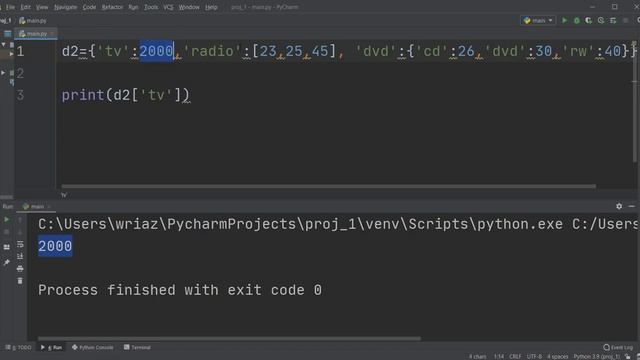Click line number 3 in the gutter
The image size is (640, 360).
pyautogui.click(x=20, y=96)
